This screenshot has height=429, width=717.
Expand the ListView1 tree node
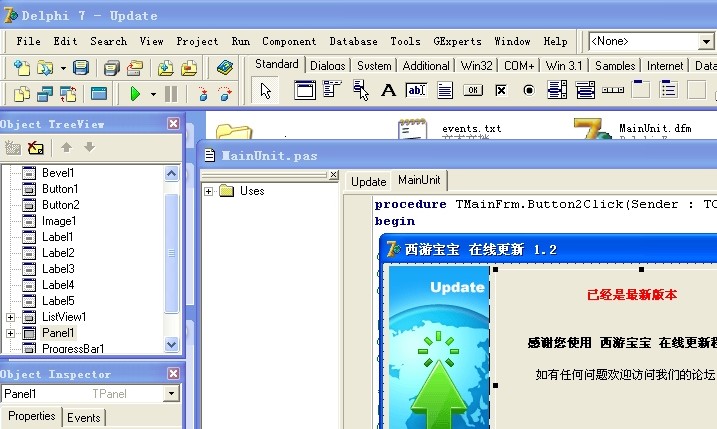tap(10, 317)
